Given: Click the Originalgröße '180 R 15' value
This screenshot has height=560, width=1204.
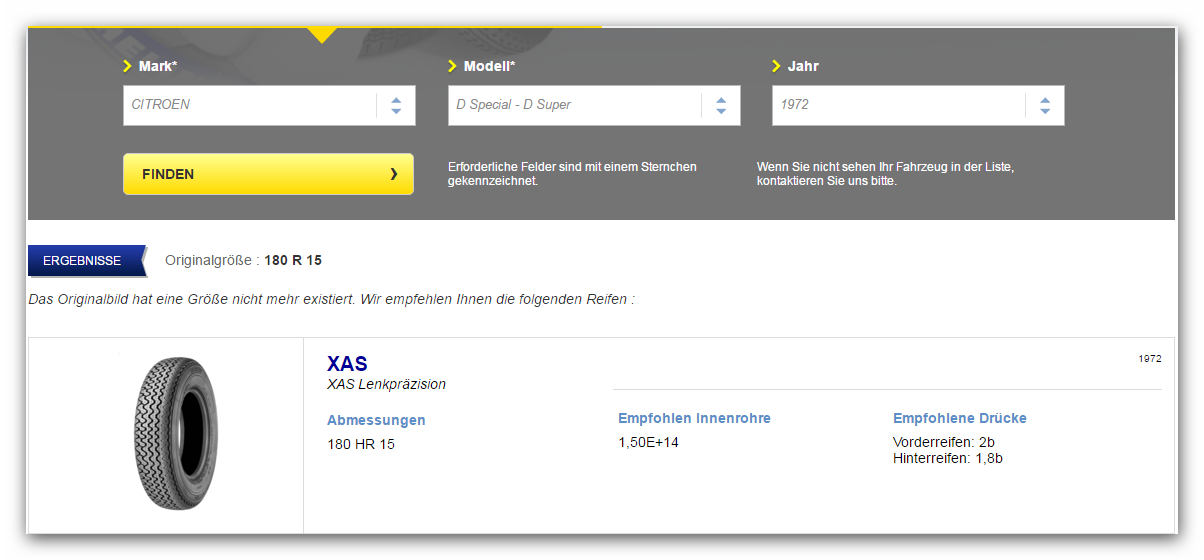Looking at the screenshot, I should point(293,260).
